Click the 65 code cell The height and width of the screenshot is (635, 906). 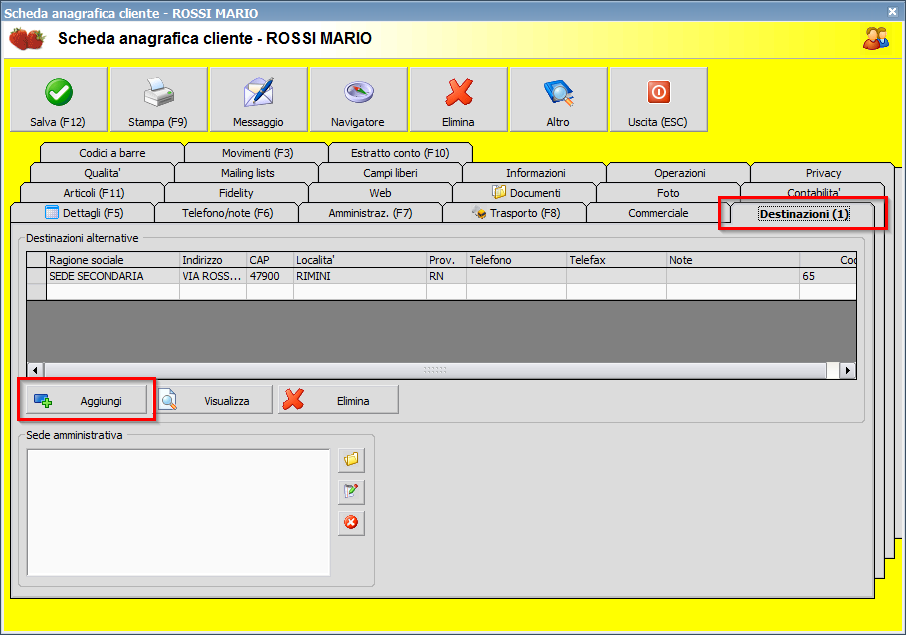(827, 276)
